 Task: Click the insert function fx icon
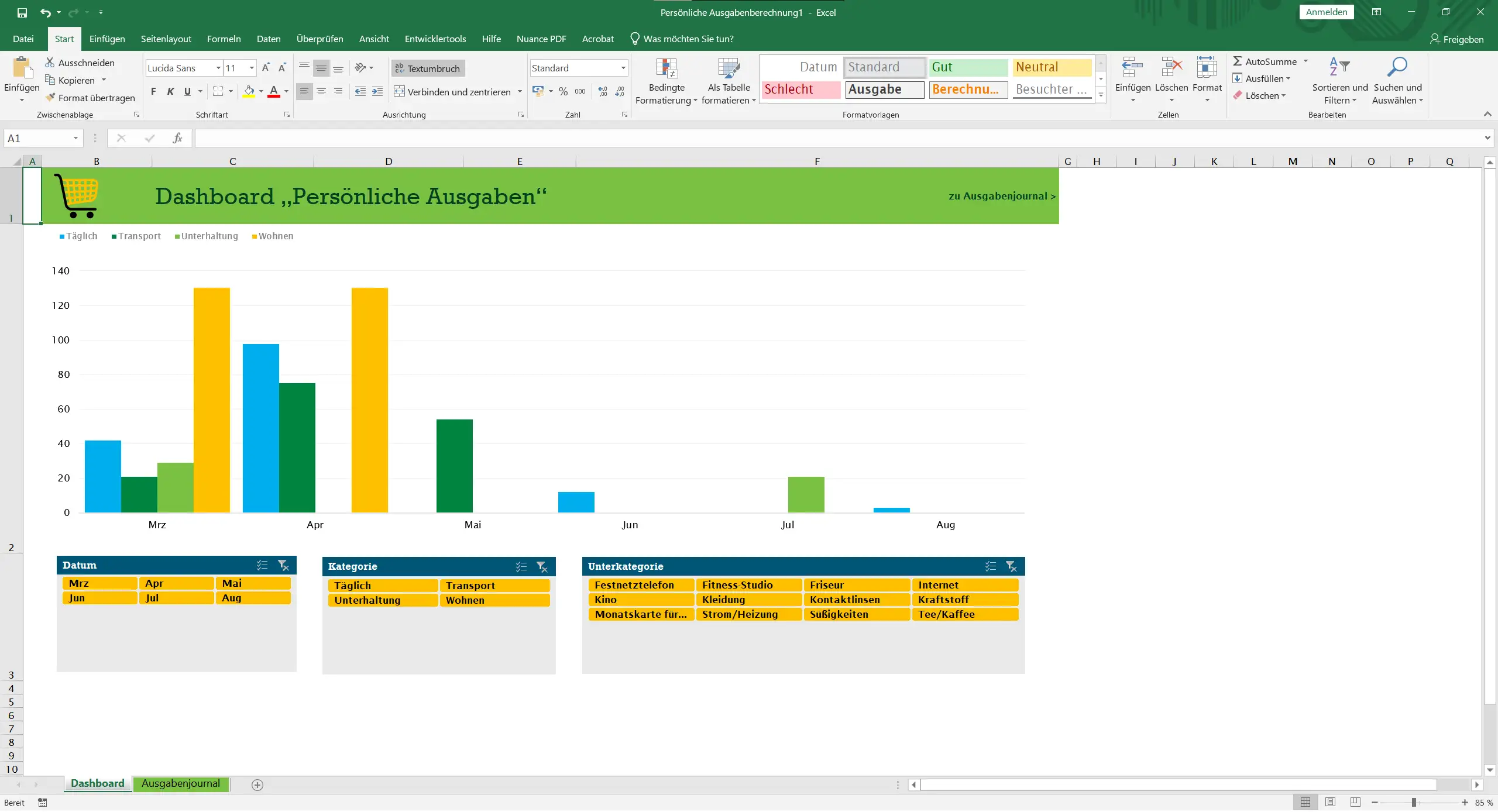[x=177, y=139]
